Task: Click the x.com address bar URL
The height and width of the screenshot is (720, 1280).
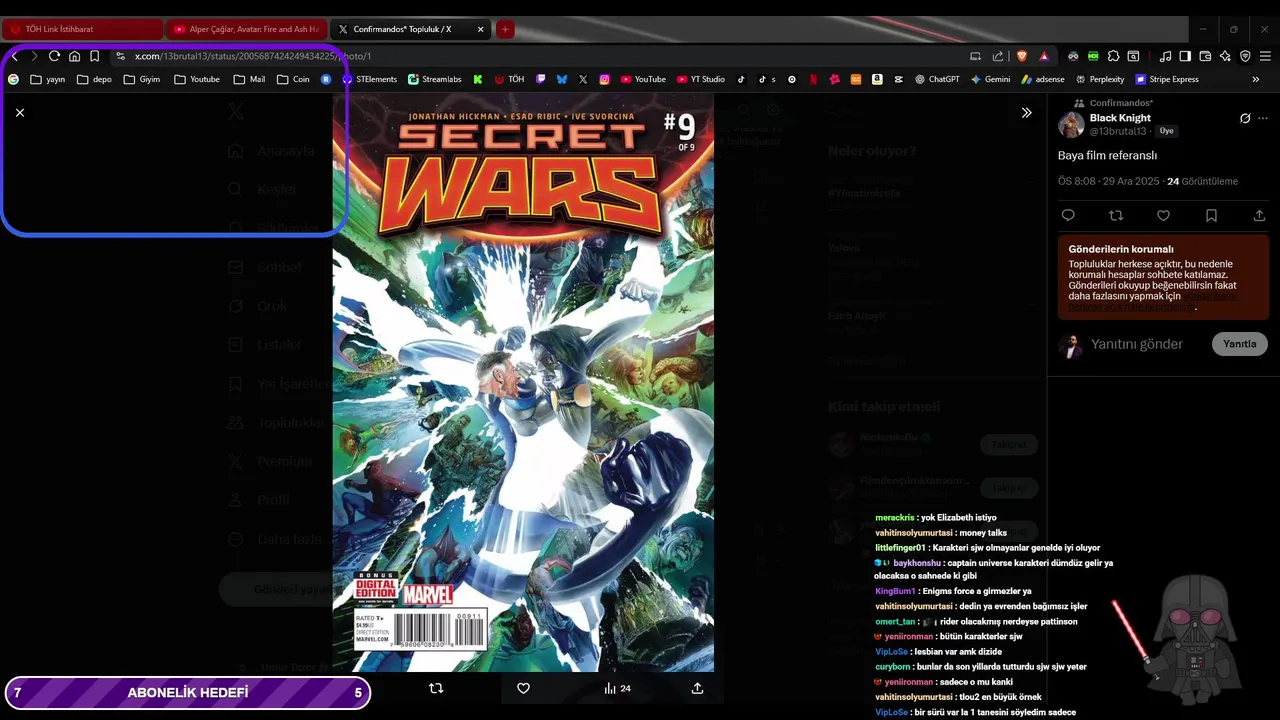Action: [x=253, y=56]
